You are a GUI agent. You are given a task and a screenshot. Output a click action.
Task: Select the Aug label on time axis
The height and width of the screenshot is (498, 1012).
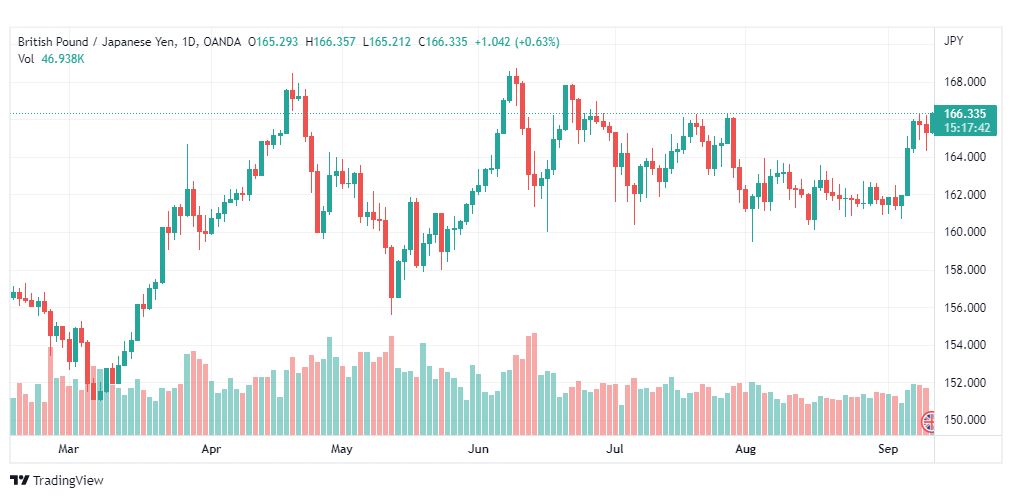(746, 449)
